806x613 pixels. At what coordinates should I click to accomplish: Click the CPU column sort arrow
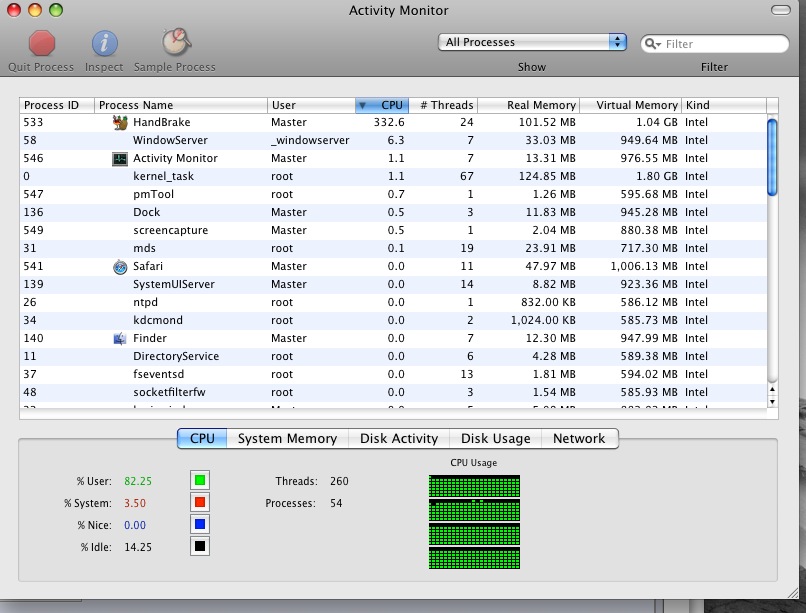click(362, 105)
